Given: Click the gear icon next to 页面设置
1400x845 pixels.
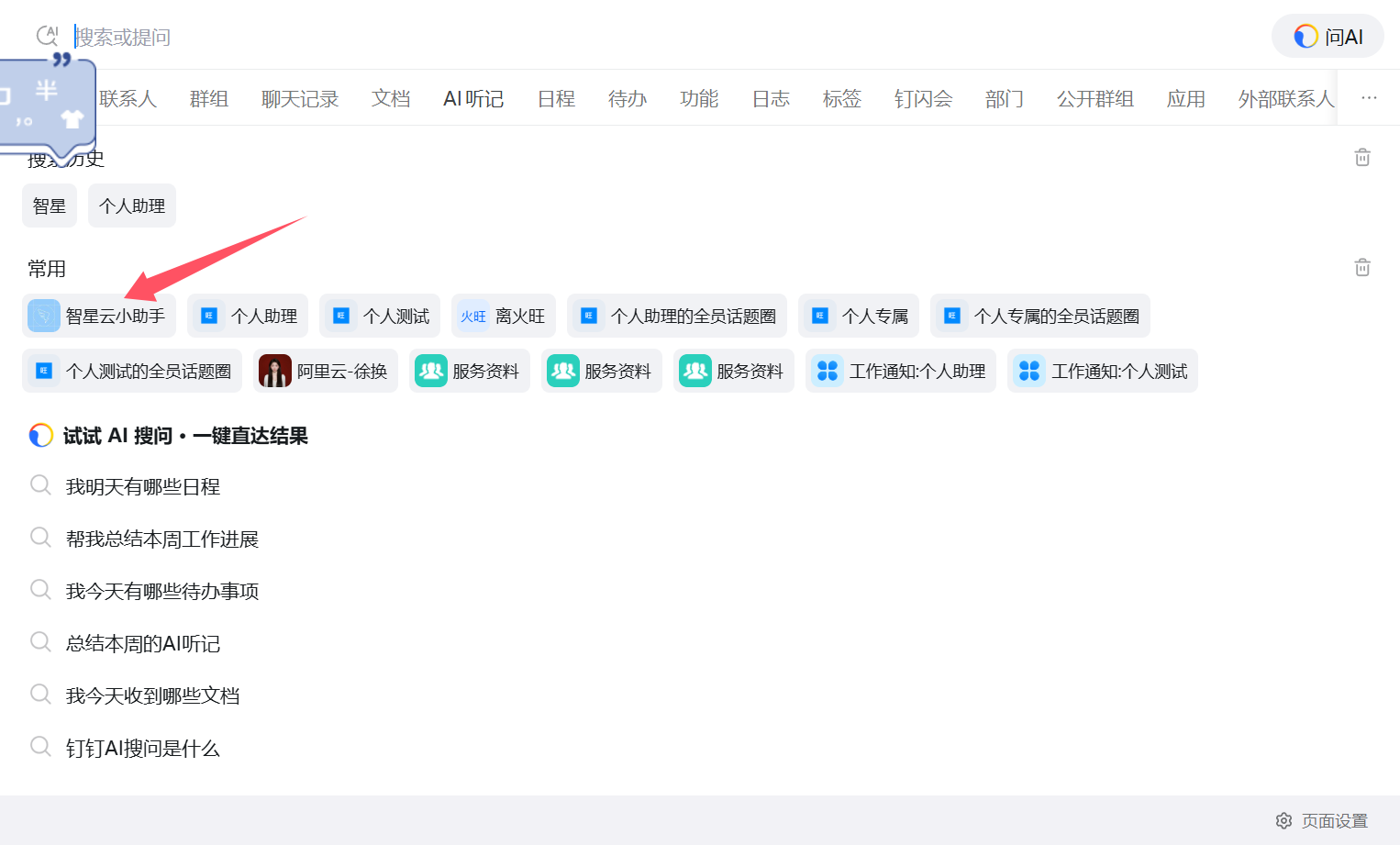Looking at the screenshot, I should point(1283,820).
